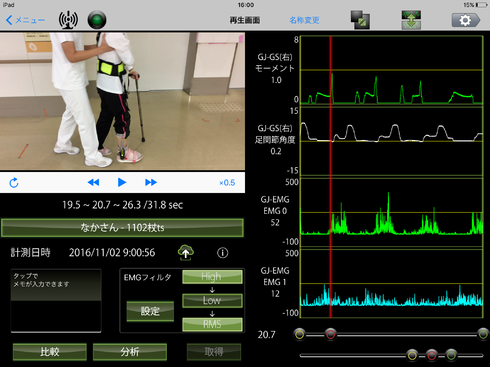Select the green end handle on the upper slider
490x367 pixels.
[x=483, y=334]
